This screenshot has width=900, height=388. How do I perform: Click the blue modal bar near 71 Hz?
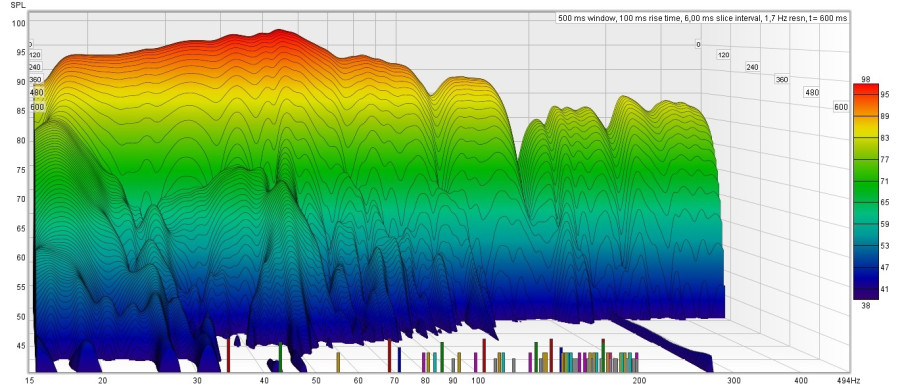[399, 359]
